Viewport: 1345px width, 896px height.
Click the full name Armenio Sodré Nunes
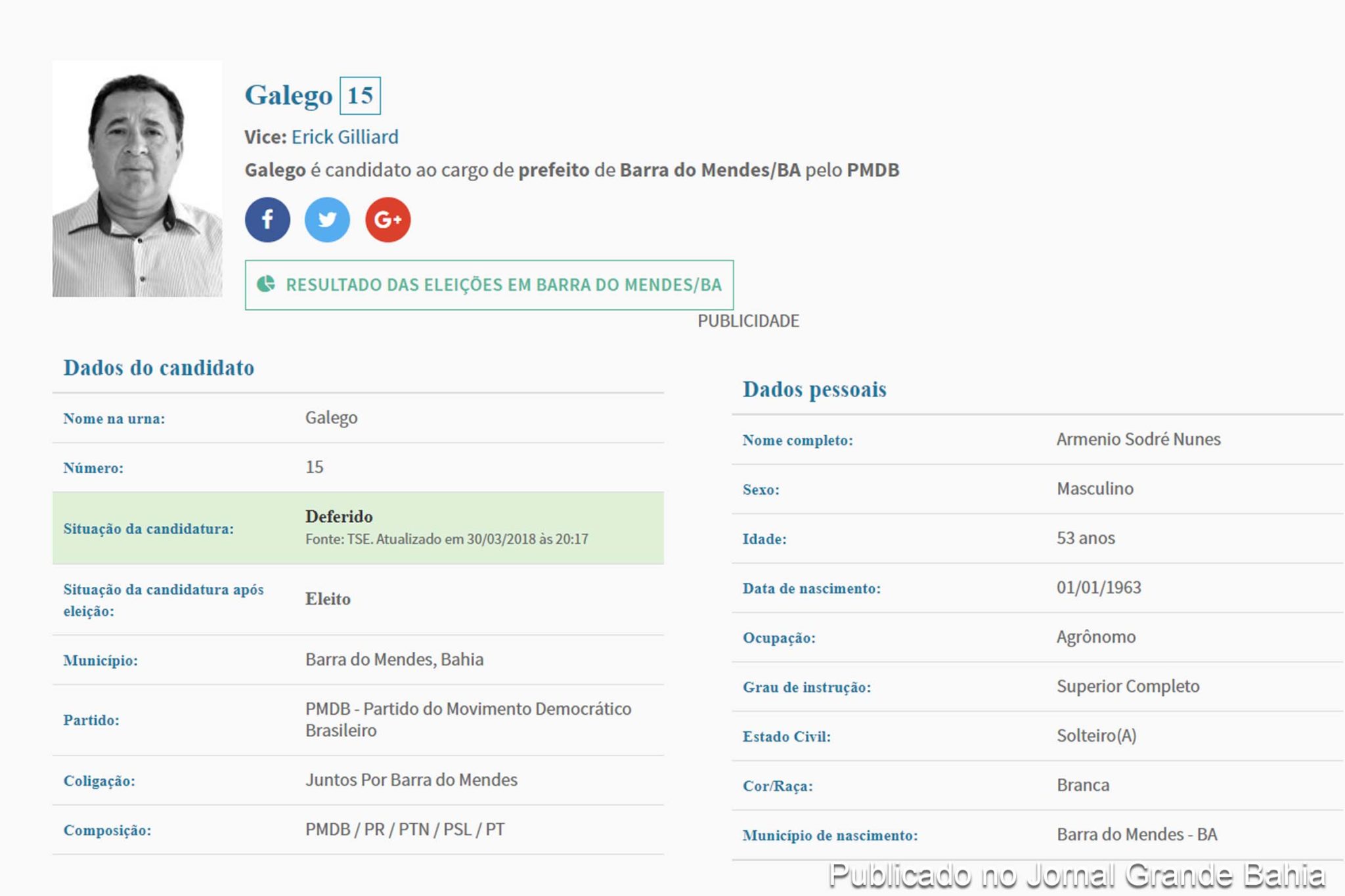[1138, 439]
